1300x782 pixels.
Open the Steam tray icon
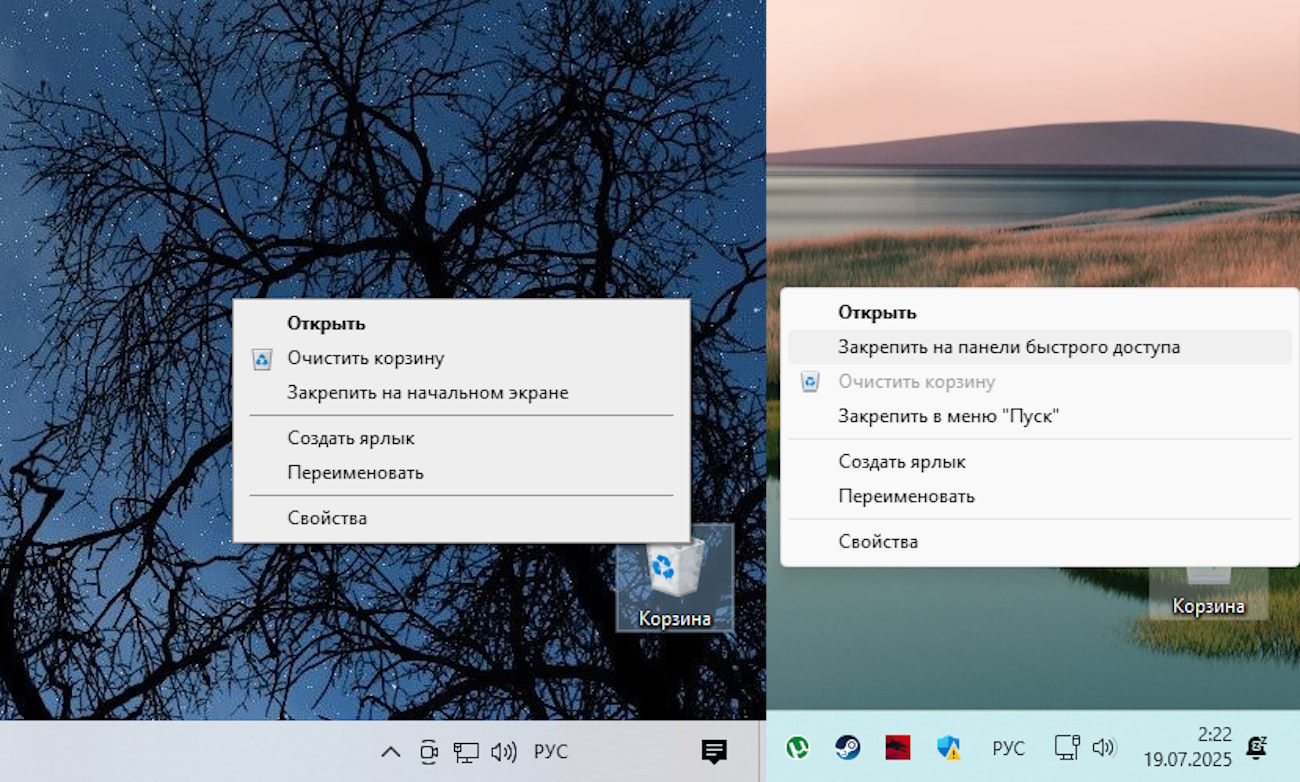click(848, 747)
